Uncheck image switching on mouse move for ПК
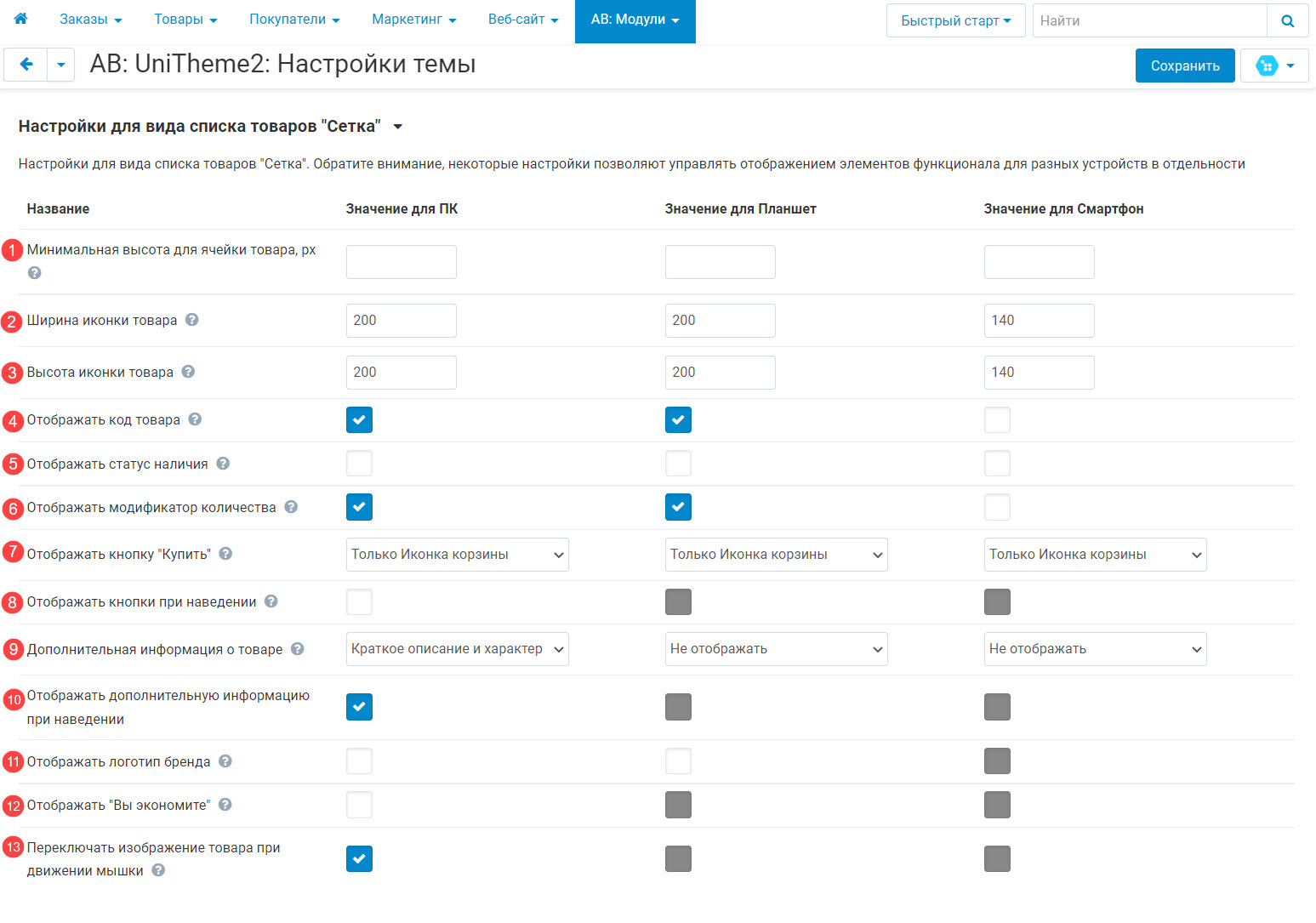The width and height of the screenshot is (1316, 923). [x=359, y=859]
